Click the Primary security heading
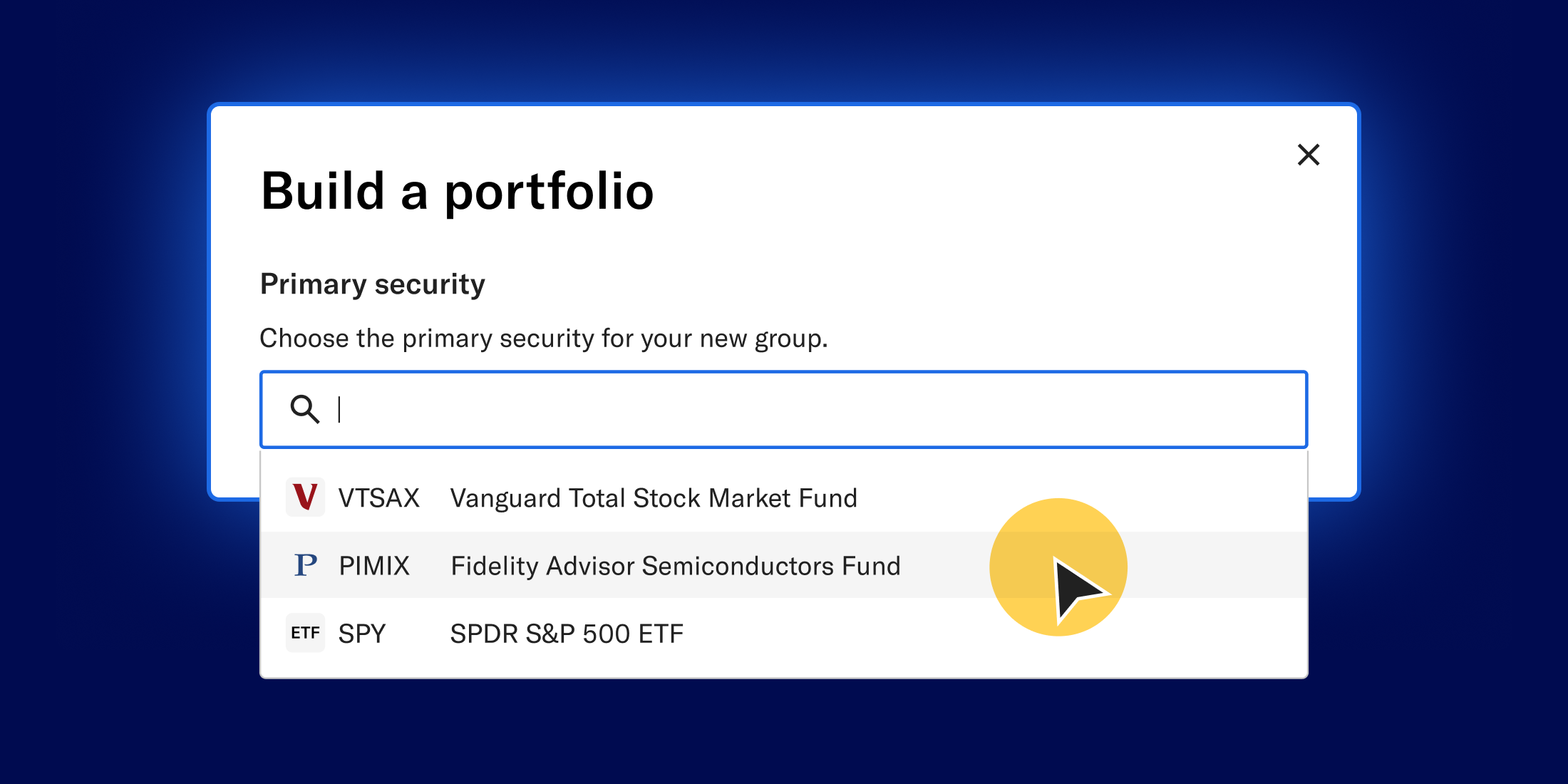Image resolution: width=1568 pixels, height=784 pixels. [x=373, y=283]
